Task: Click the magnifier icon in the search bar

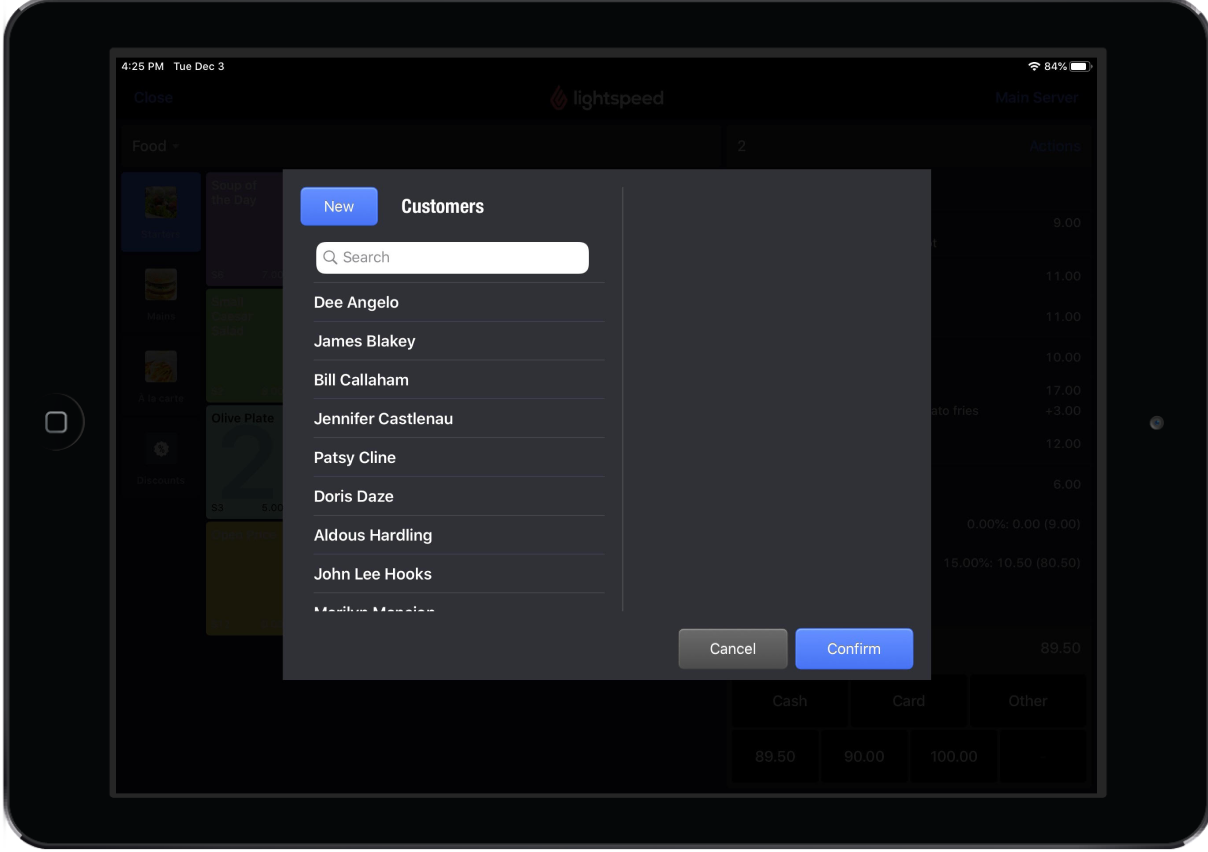Action: click(x=330, y=258)
